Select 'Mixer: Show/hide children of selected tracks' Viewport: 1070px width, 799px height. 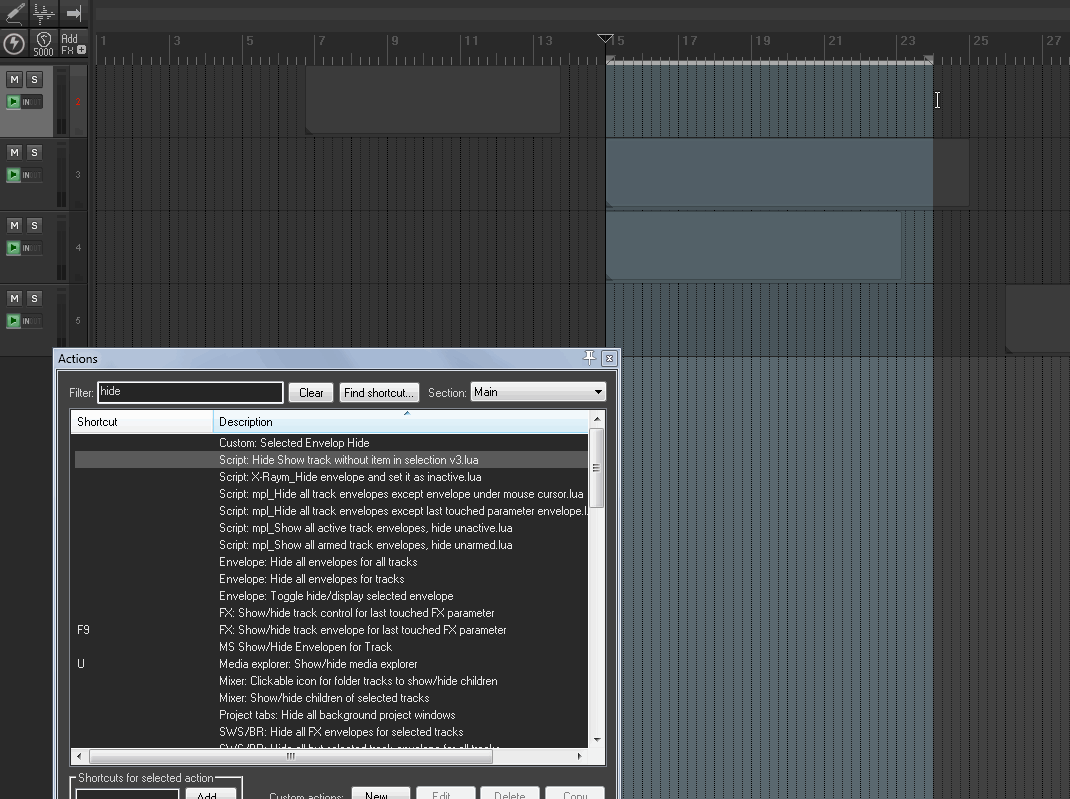tap(331, 698)
